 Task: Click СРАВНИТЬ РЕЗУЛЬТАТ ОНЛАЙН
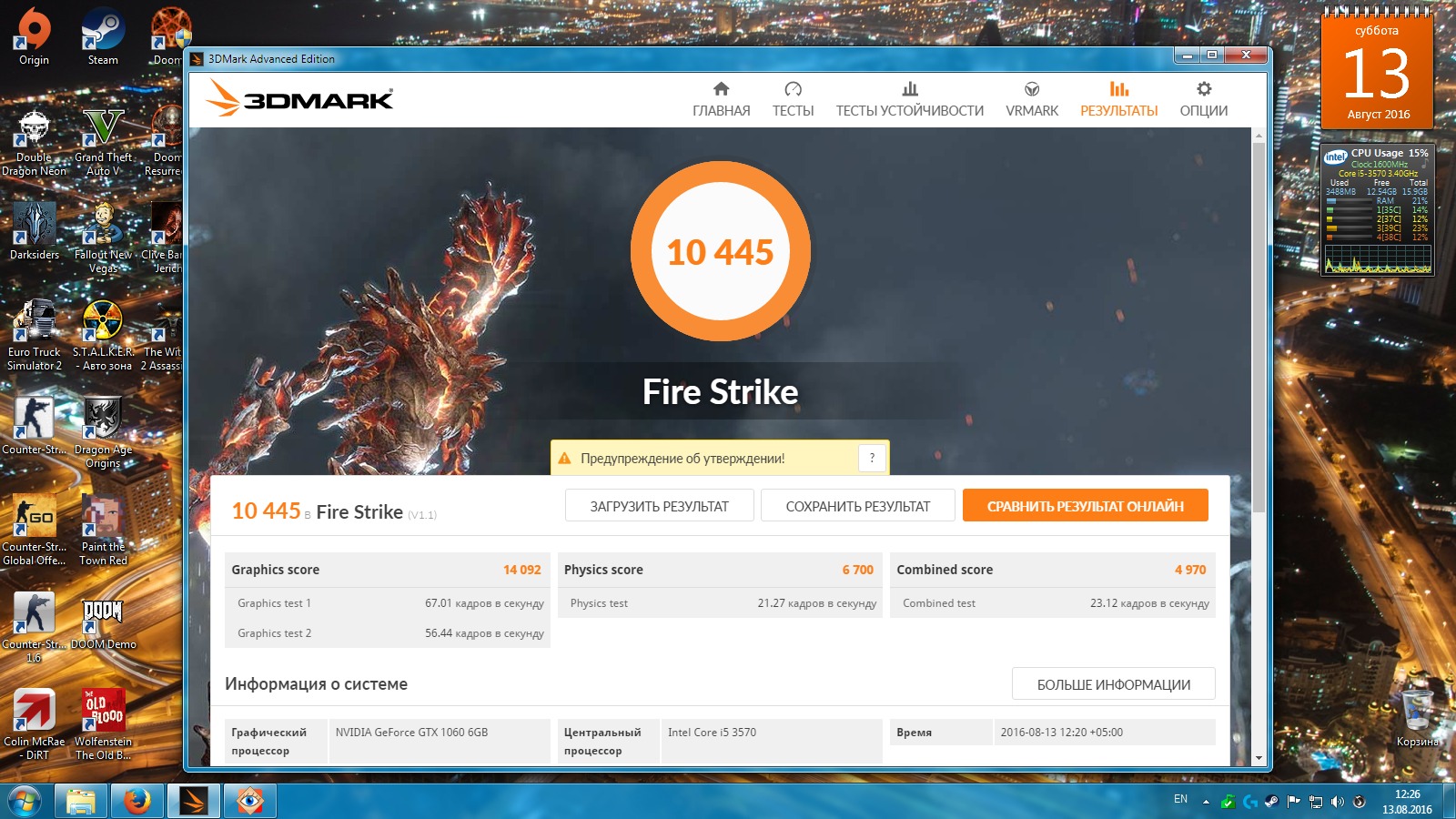(1086, 506)
